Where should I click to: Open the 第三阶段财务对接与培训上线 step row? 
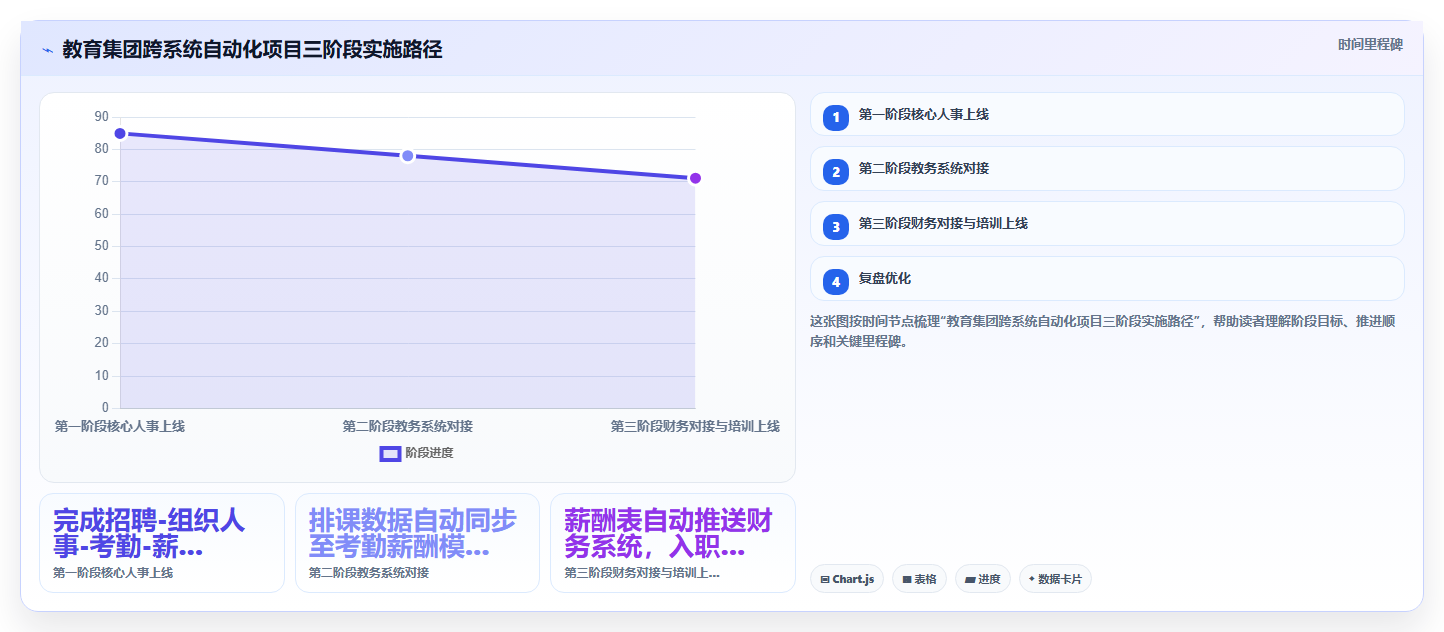pyautogui.click(x=1107, y=223)
